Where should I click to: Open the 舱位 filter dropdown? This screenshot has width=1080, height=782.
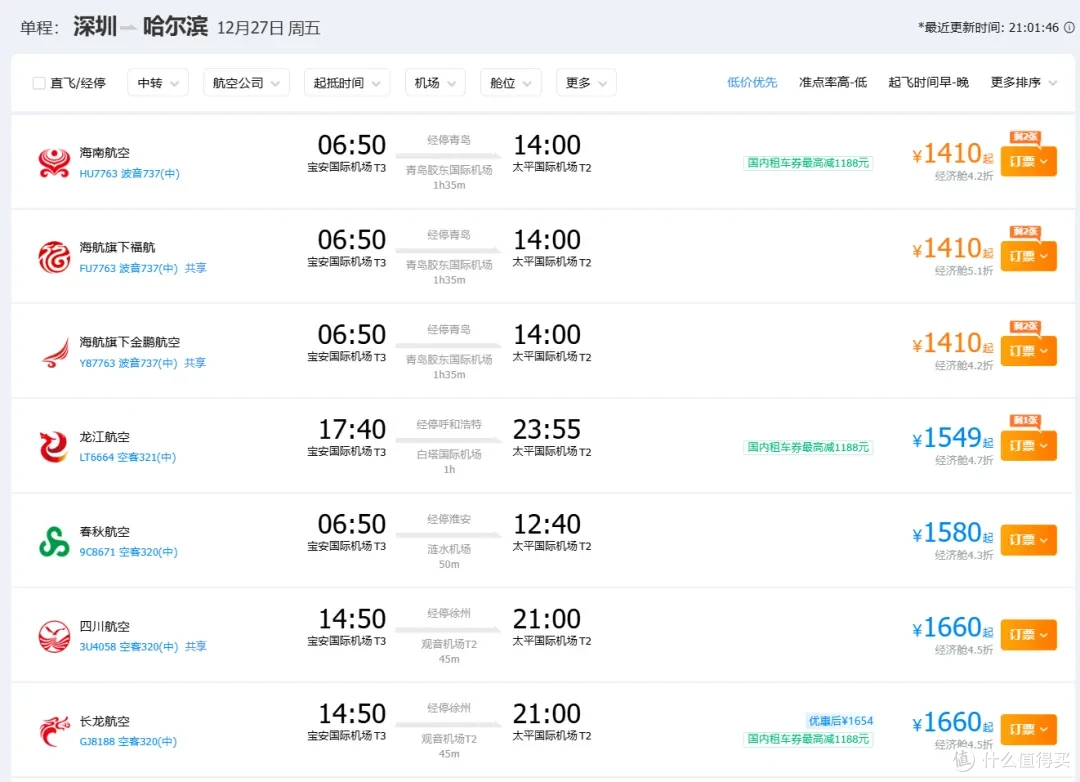(510, 83)
